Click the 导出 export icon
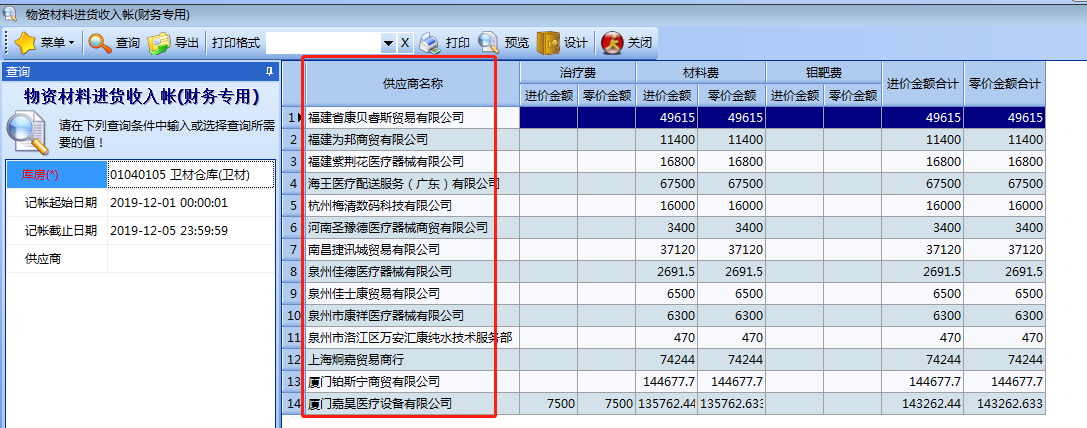Image resolution: width=1087 pixels, height=428 pixels. [x=159, y=43]
